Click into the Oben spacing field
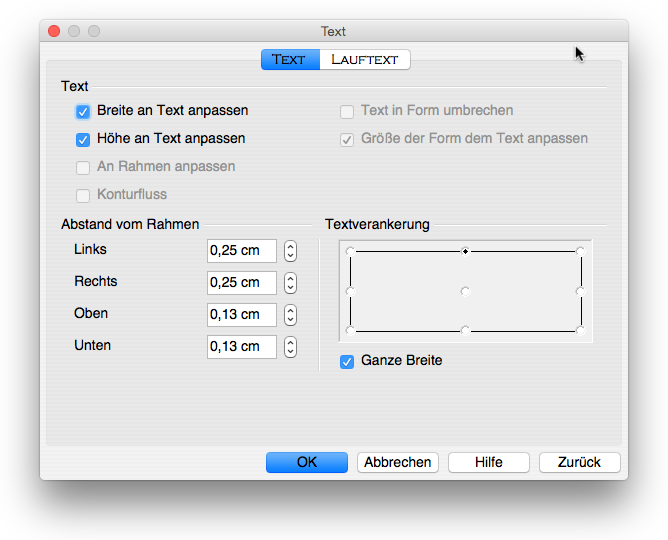This screenshot has width=668, height=540. click(242, 315)
